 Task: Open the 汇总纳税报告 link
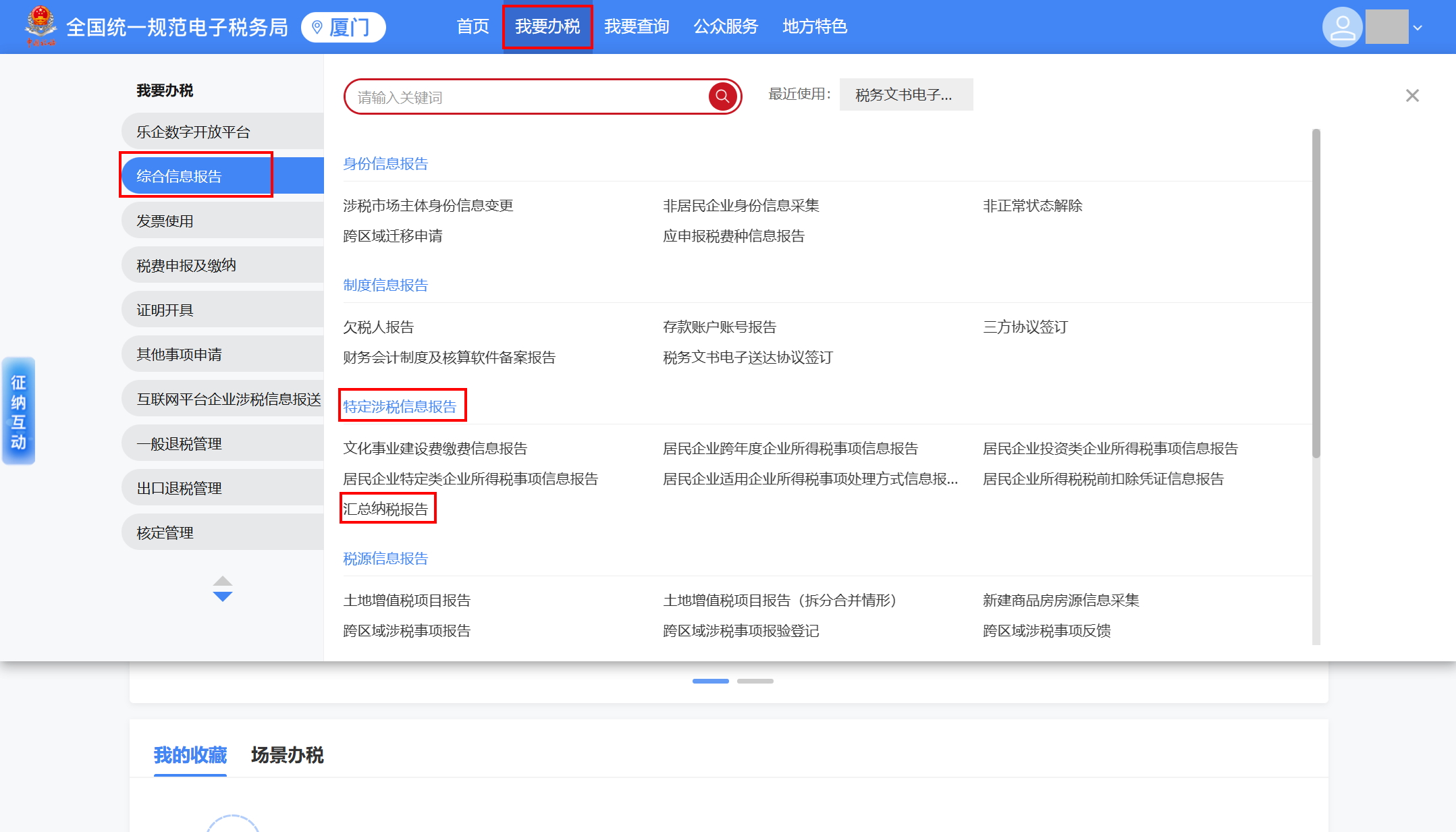pos(385,509)
